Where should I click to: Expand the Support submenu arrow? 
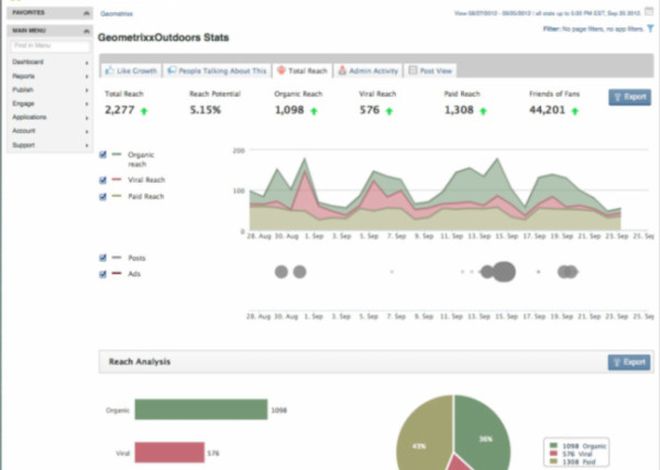click(87, 145)
